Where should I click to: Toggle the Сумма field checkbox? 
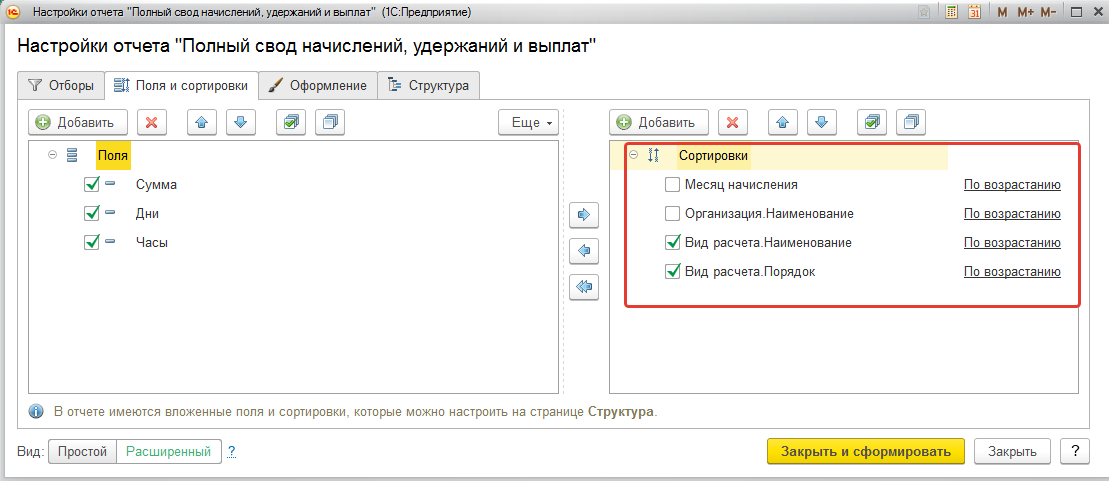click(91, 185)
